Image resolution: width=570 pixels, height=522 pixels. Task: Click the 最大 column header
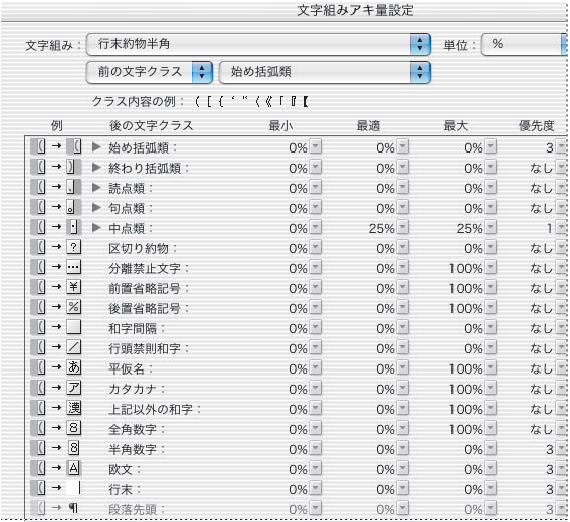[455, 125]
